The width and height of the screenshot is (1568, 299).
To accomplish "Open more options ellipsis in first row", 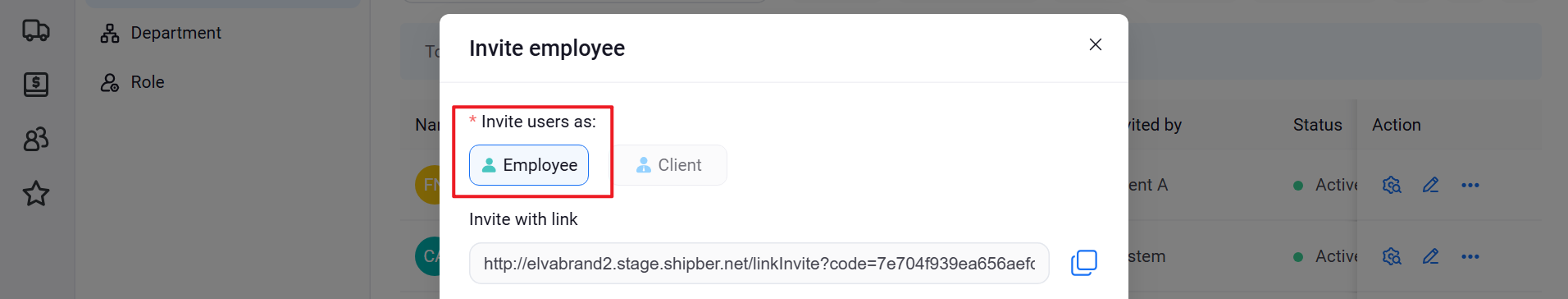I will 1470,185.
